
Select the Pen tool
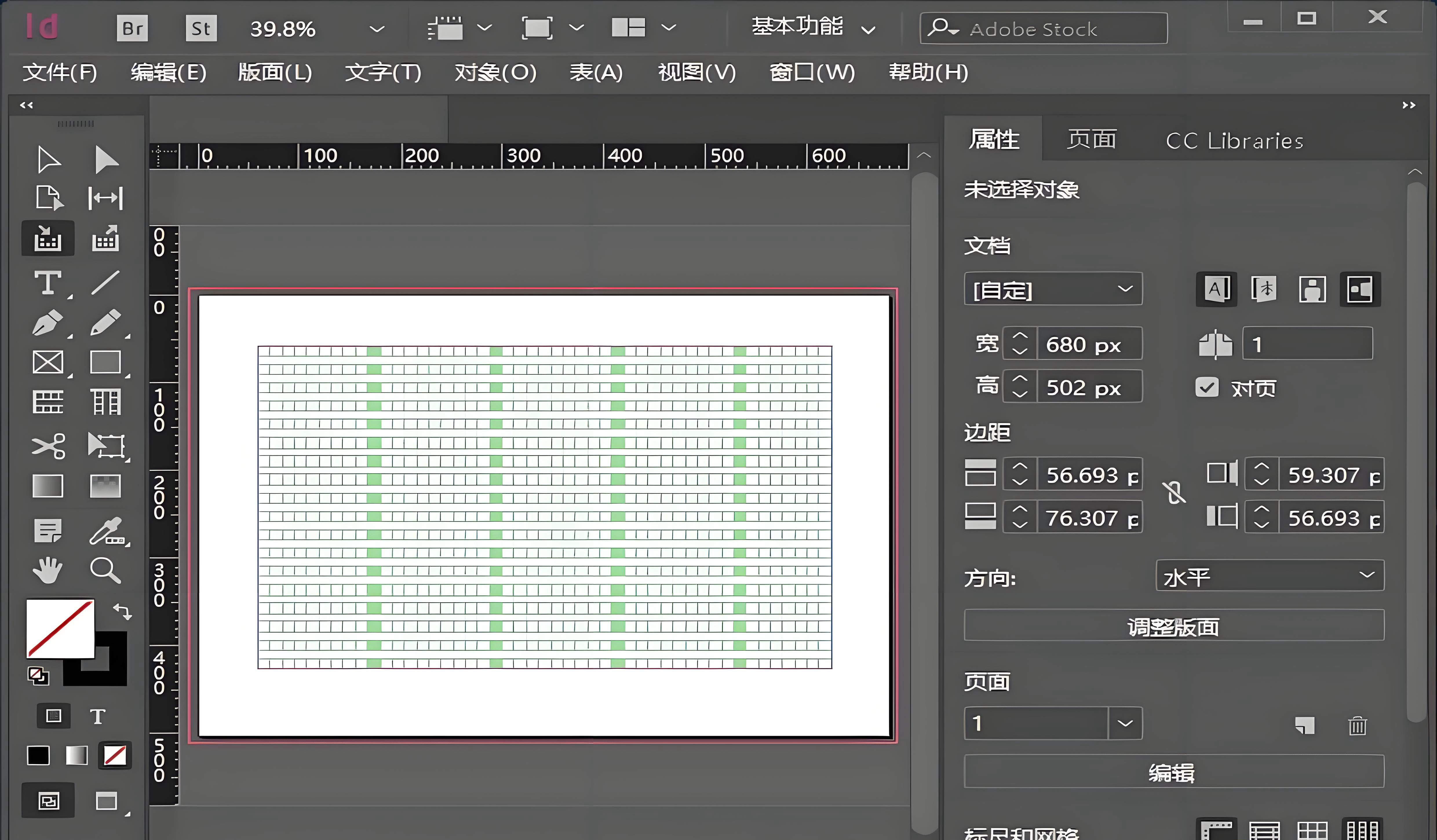click(x=48, y=323)
